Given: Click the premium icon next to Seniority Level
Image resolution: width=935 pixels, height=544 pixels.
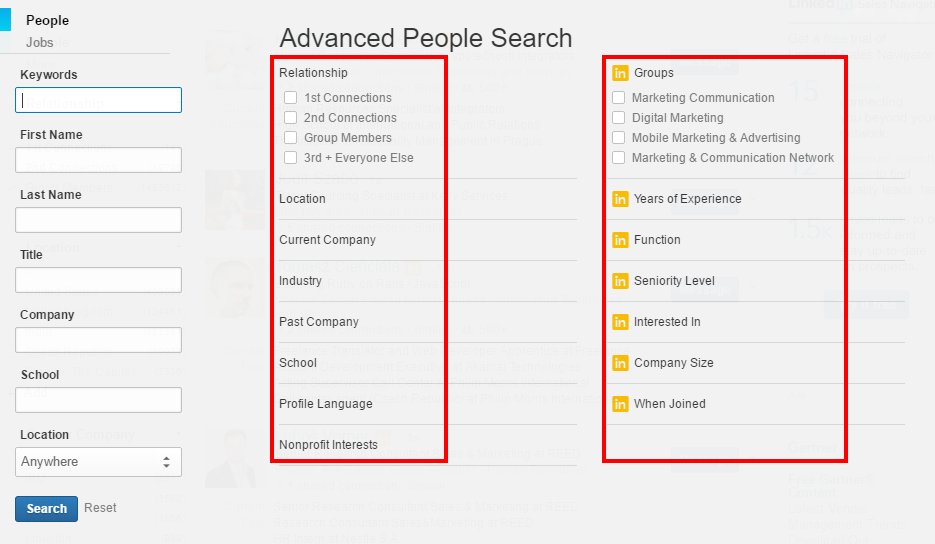Looking at the screenshot, I should tap(620, 281).
